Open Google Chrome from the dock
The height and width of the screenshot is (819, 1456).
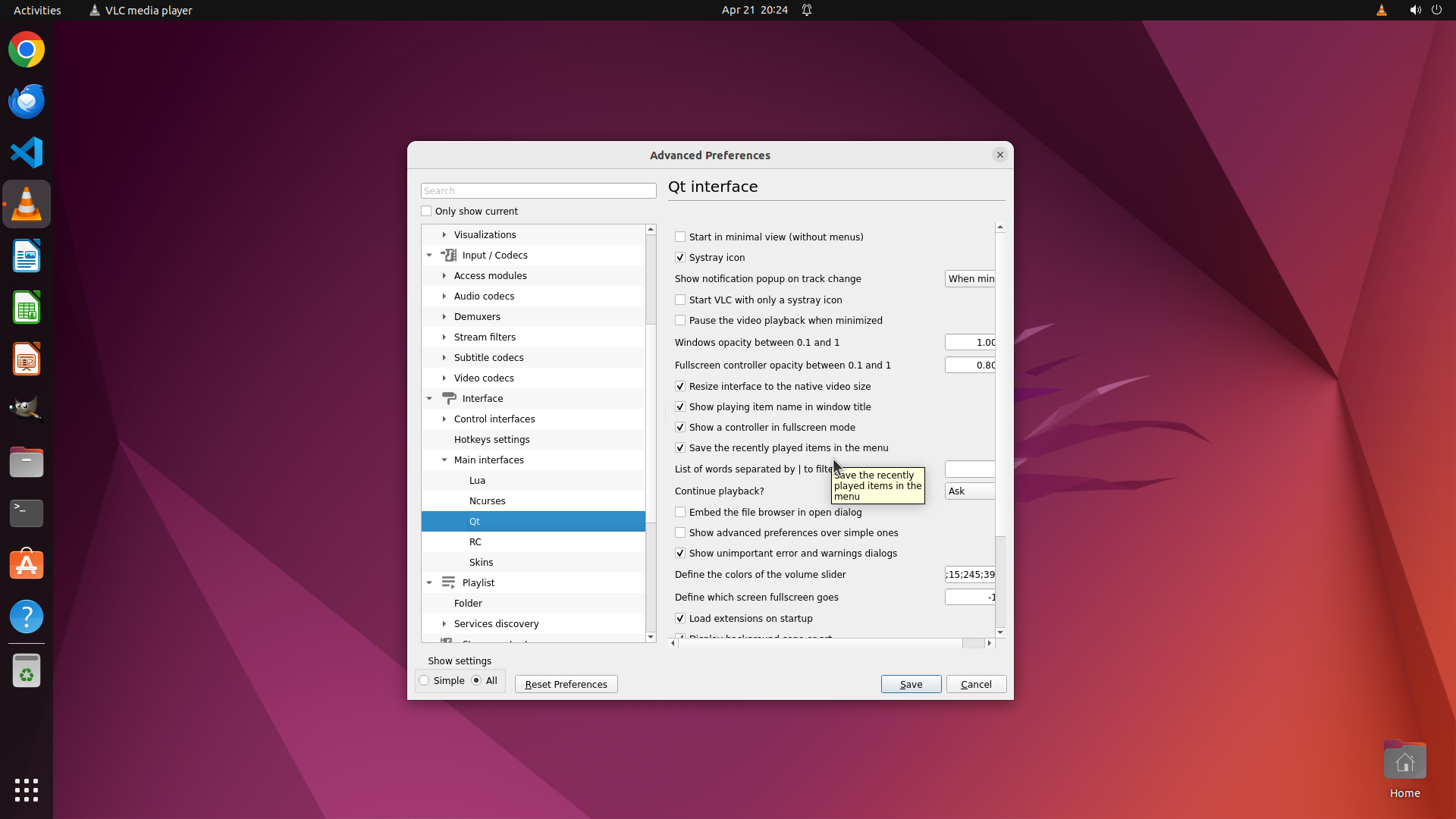[x=27, y=50]
